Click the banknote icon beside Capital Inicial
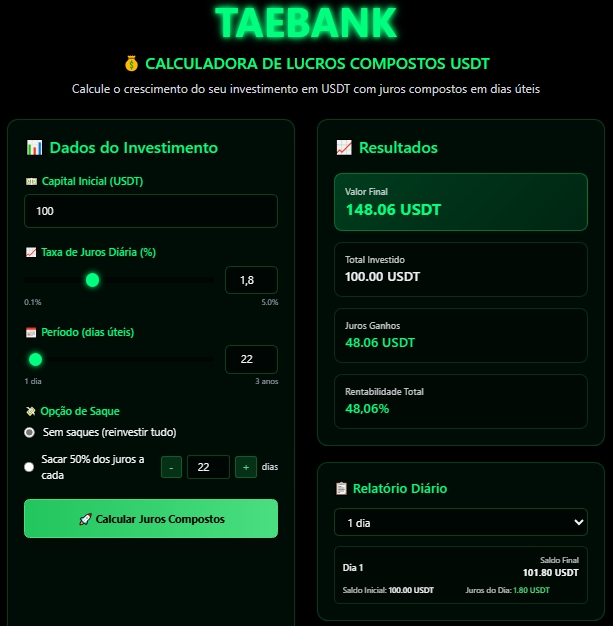 (31, 181)
